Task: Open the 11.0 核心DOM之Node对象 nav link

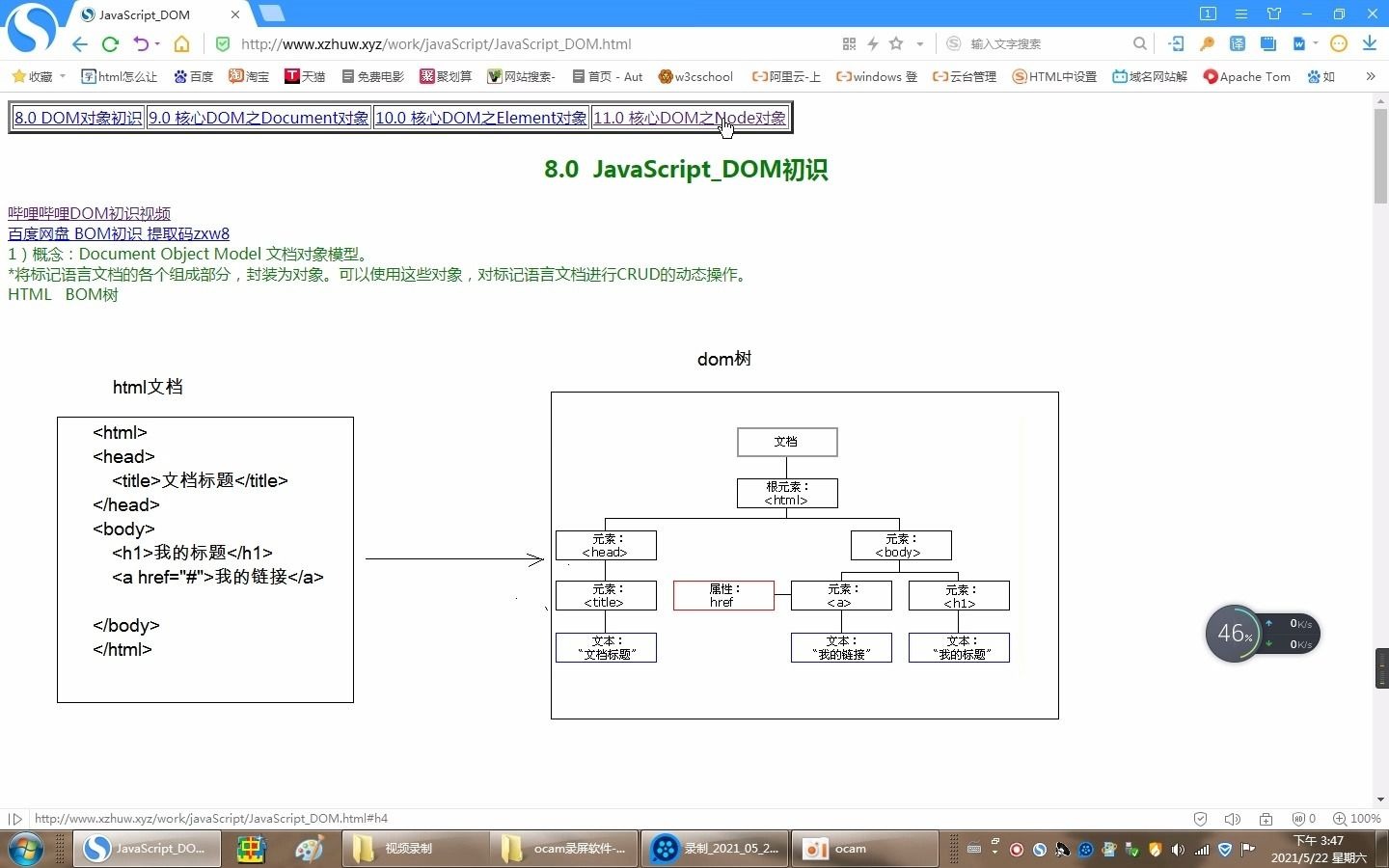Action: click(x=690, y=118)
